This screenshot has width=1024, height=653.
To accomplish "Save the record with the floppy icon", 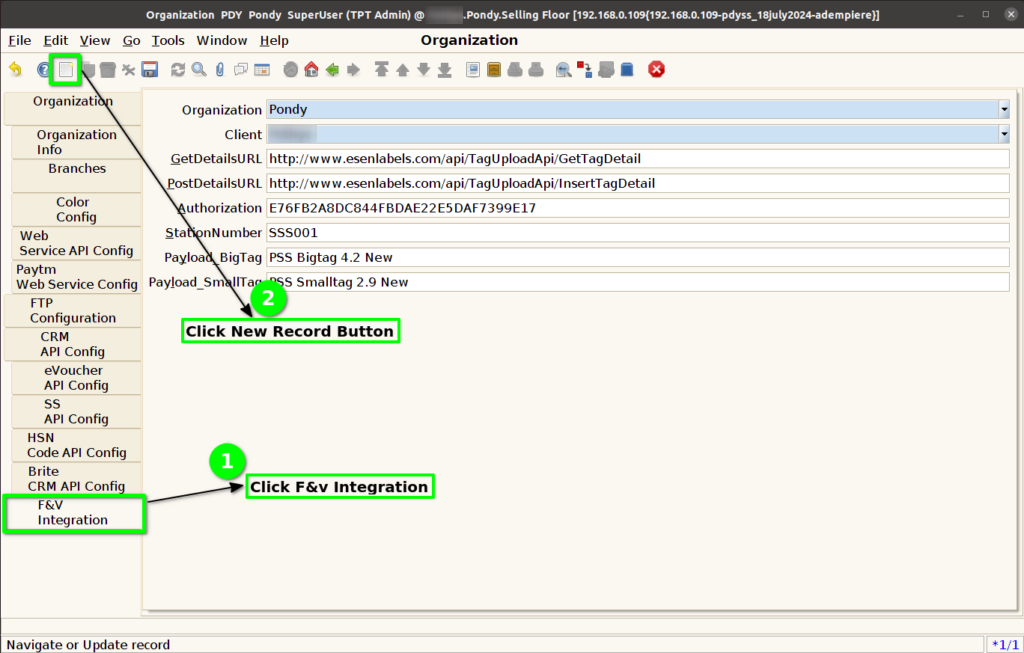I will tap(150, 69).
